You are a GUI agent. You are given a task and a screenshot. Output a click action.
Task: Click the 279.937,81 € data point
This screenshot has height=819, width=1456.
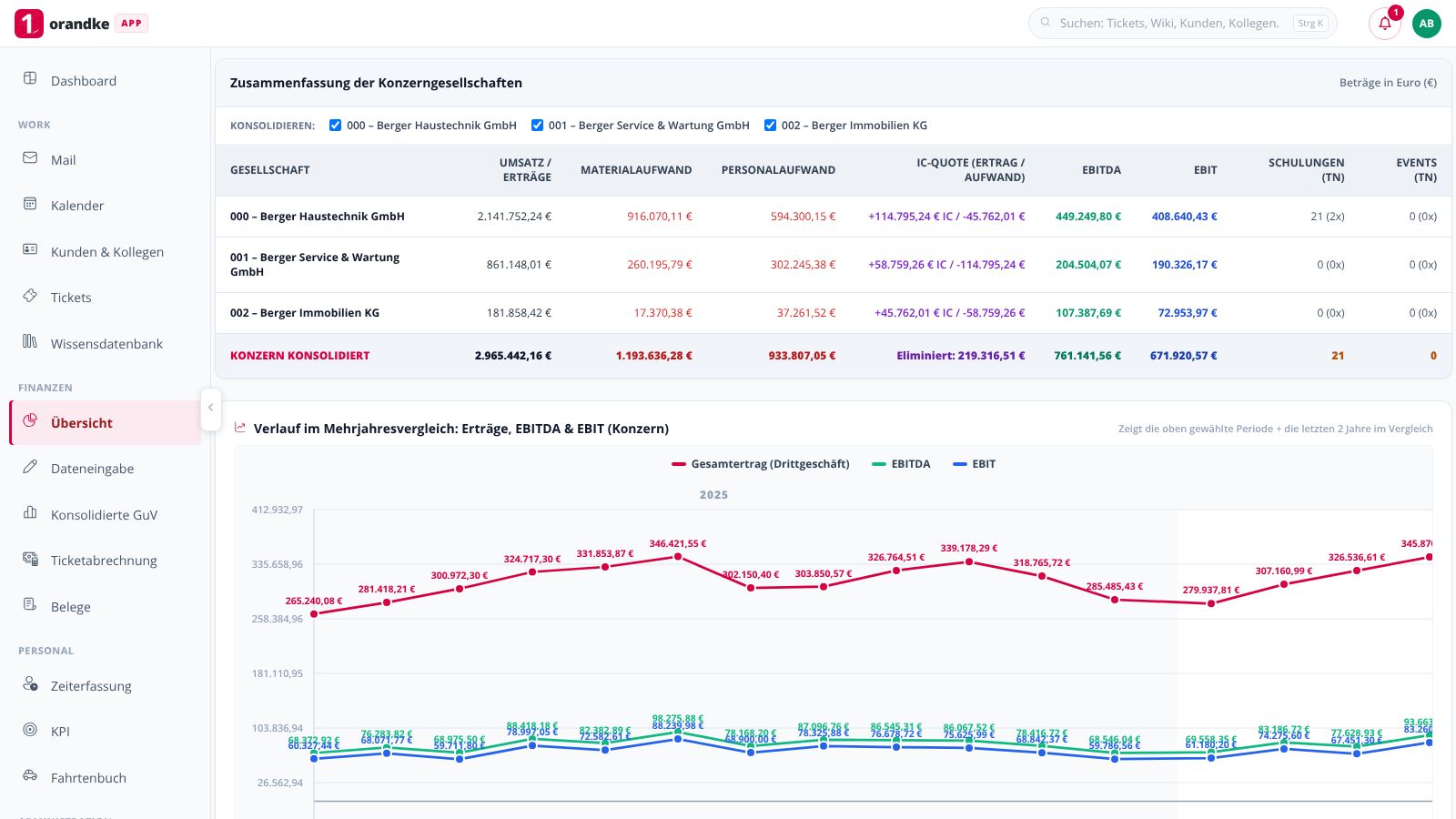[1211, 603]
